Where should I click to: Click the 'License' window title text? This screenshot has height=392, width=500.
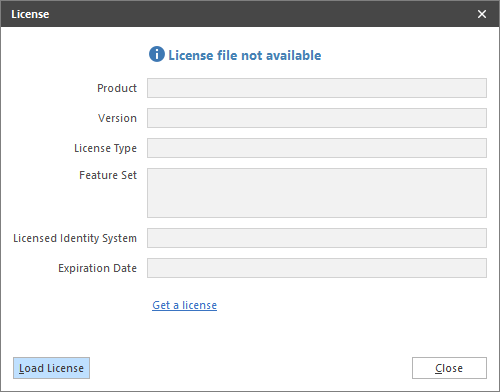[30, 14]
